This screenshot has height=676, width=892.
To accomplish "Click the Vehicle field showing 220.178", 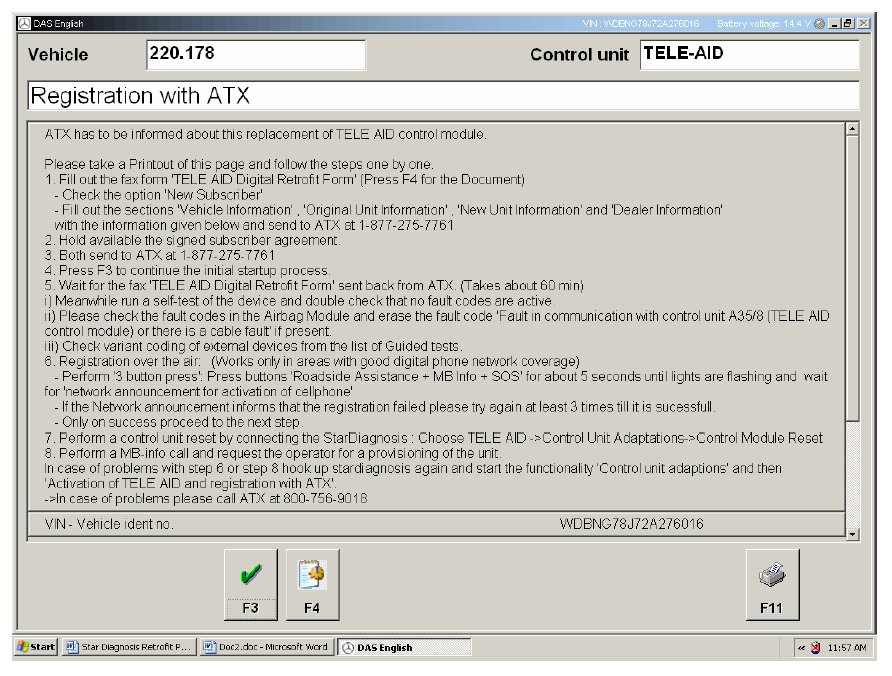I will click(255, 54).
